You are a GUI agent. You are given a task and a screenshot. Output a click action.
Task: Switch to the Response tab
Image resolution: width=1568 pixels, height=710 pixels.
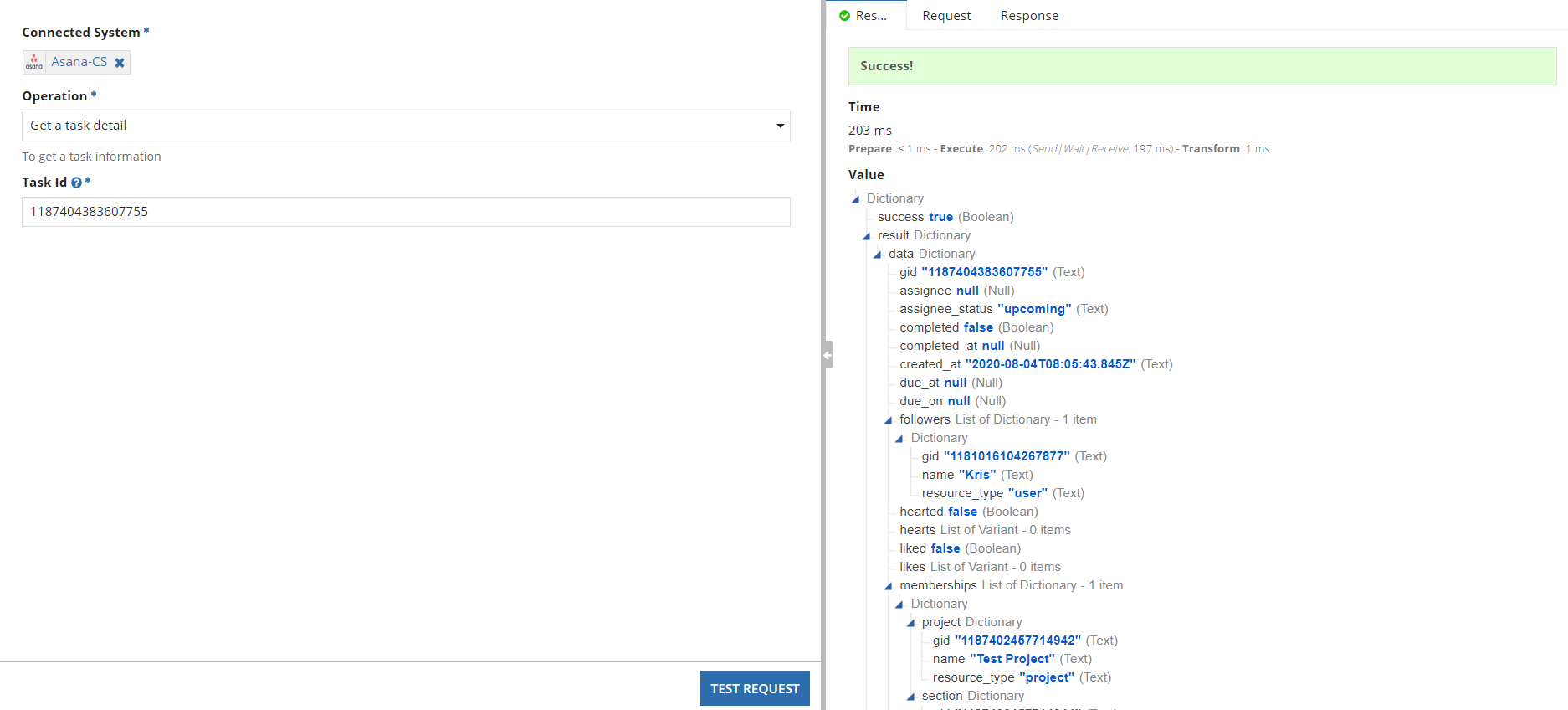click(1029, 16)
